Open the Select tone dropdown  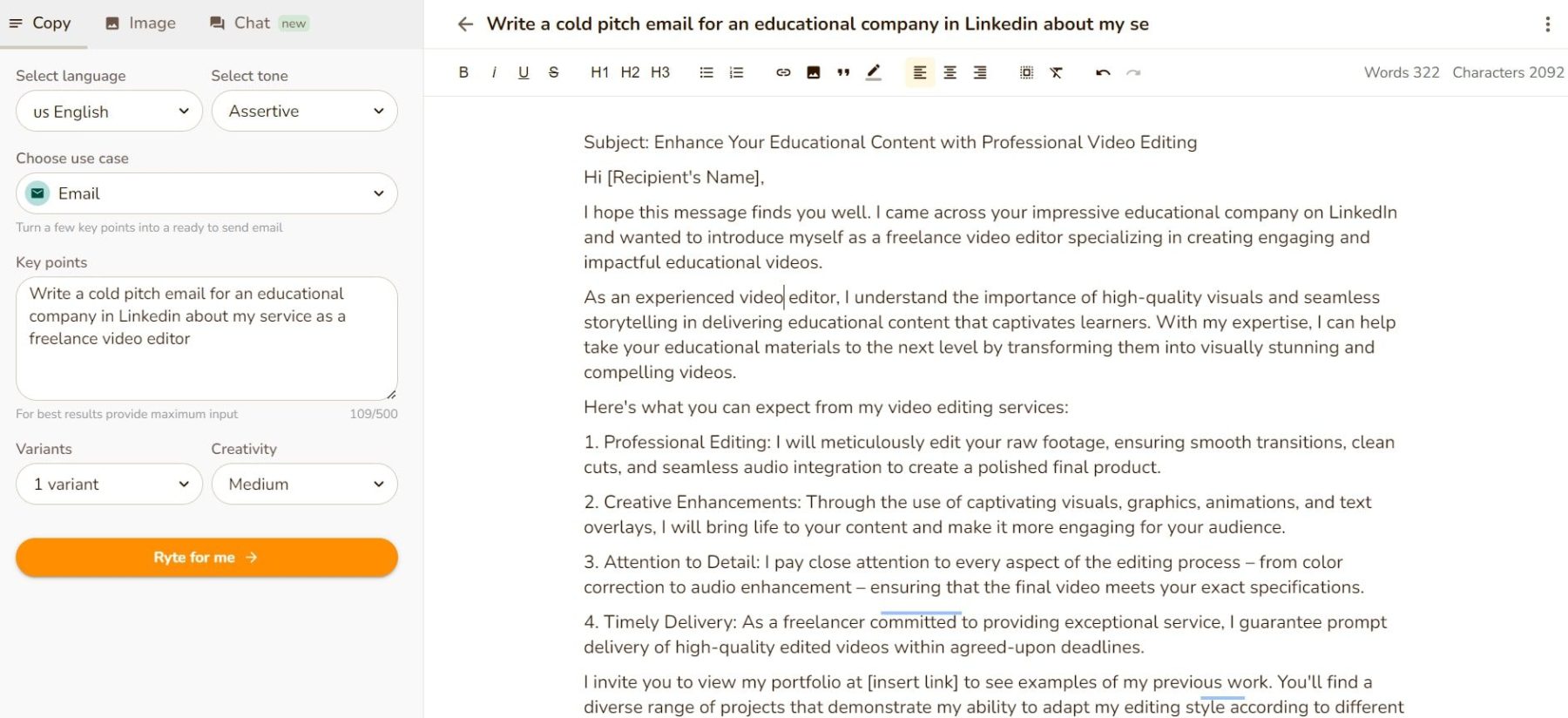tap(304, 111)
